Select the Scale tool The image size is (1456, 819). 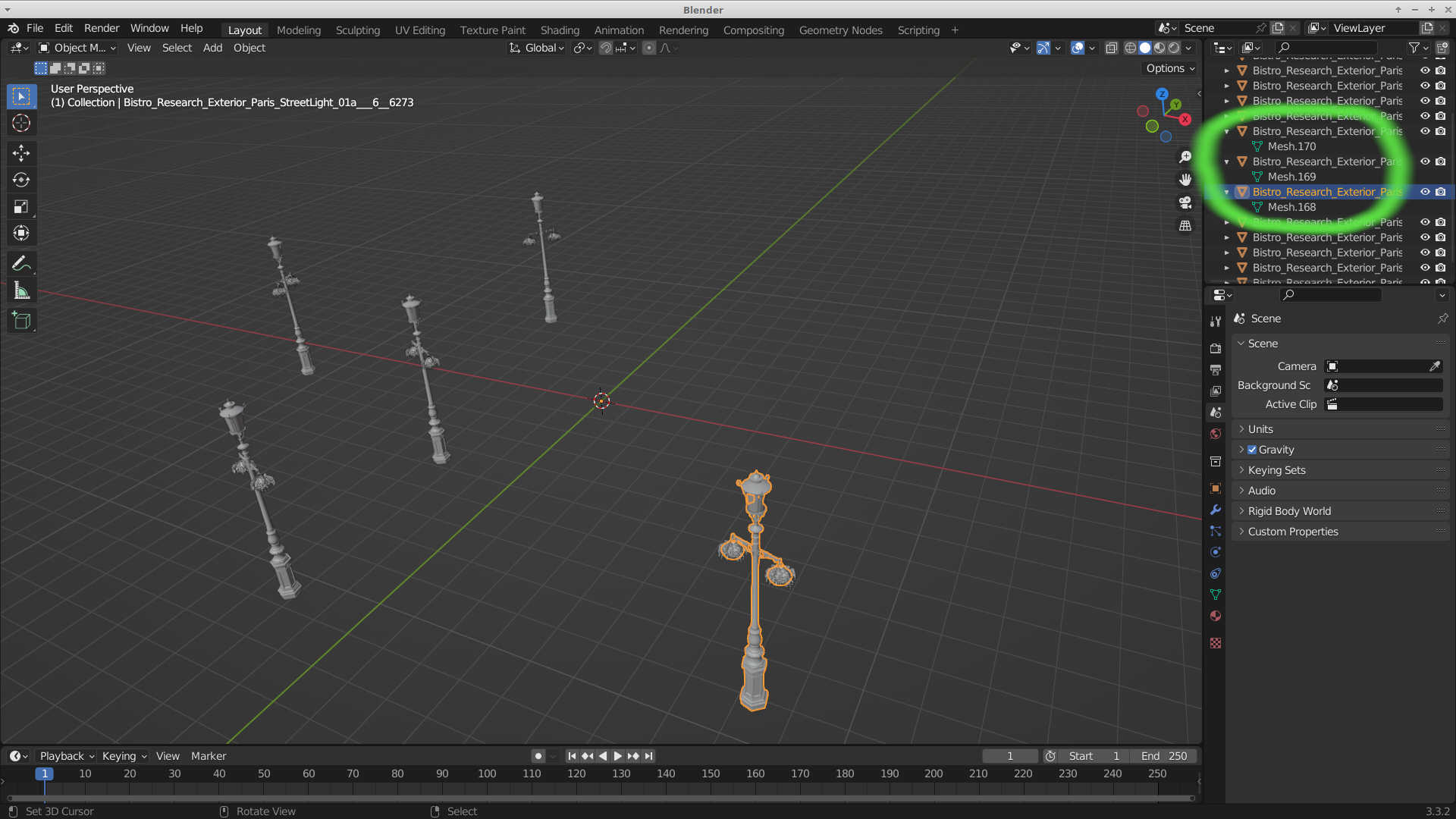21,206
